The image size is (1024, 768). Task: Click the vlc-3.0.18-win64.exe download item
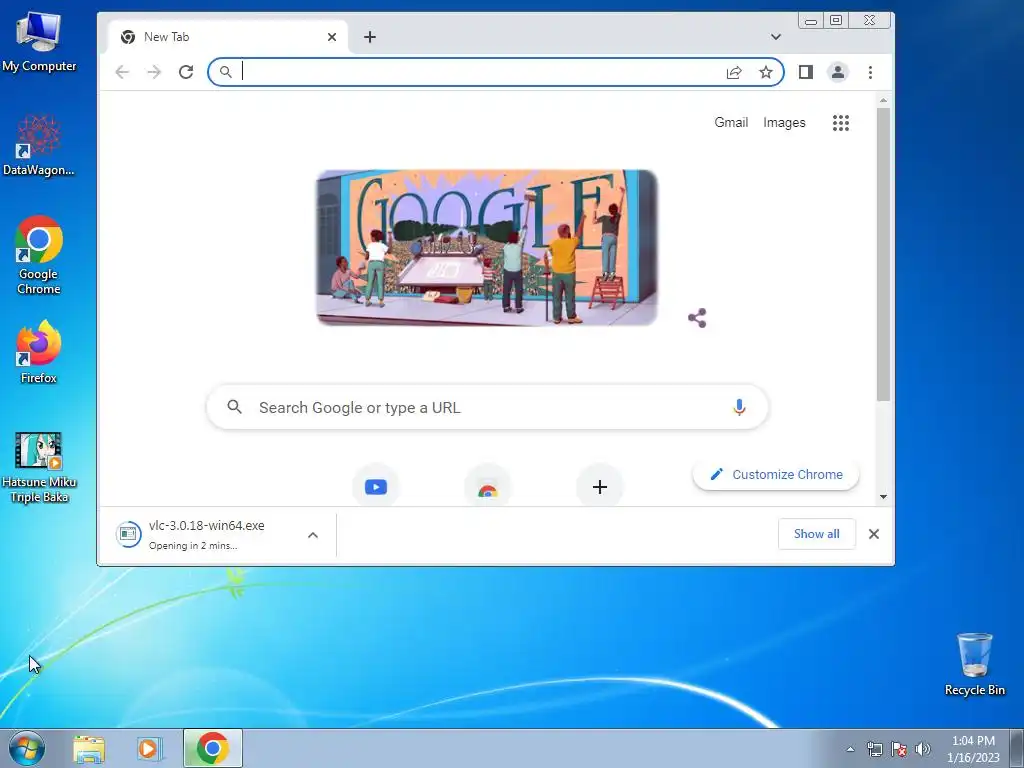click(x=206, y=534)
